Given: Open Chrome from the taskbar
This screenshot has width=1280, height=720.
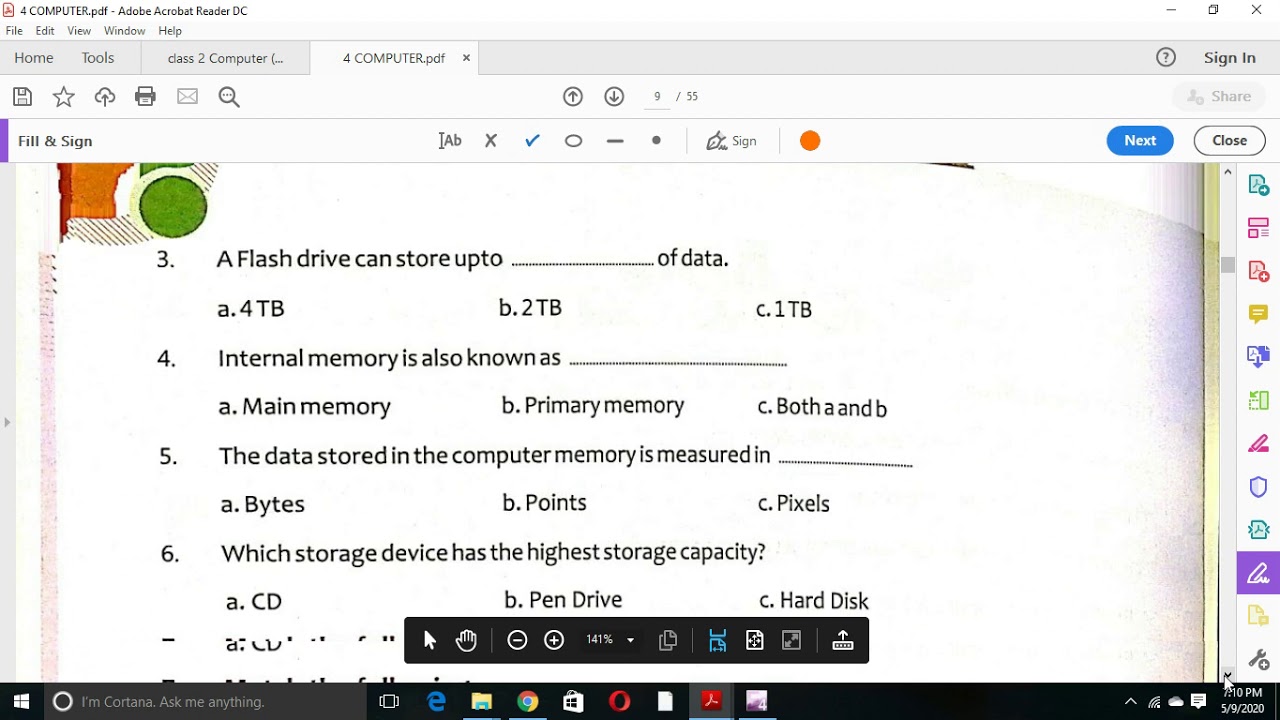Looking at the screenshot, I should pos(528,702).
